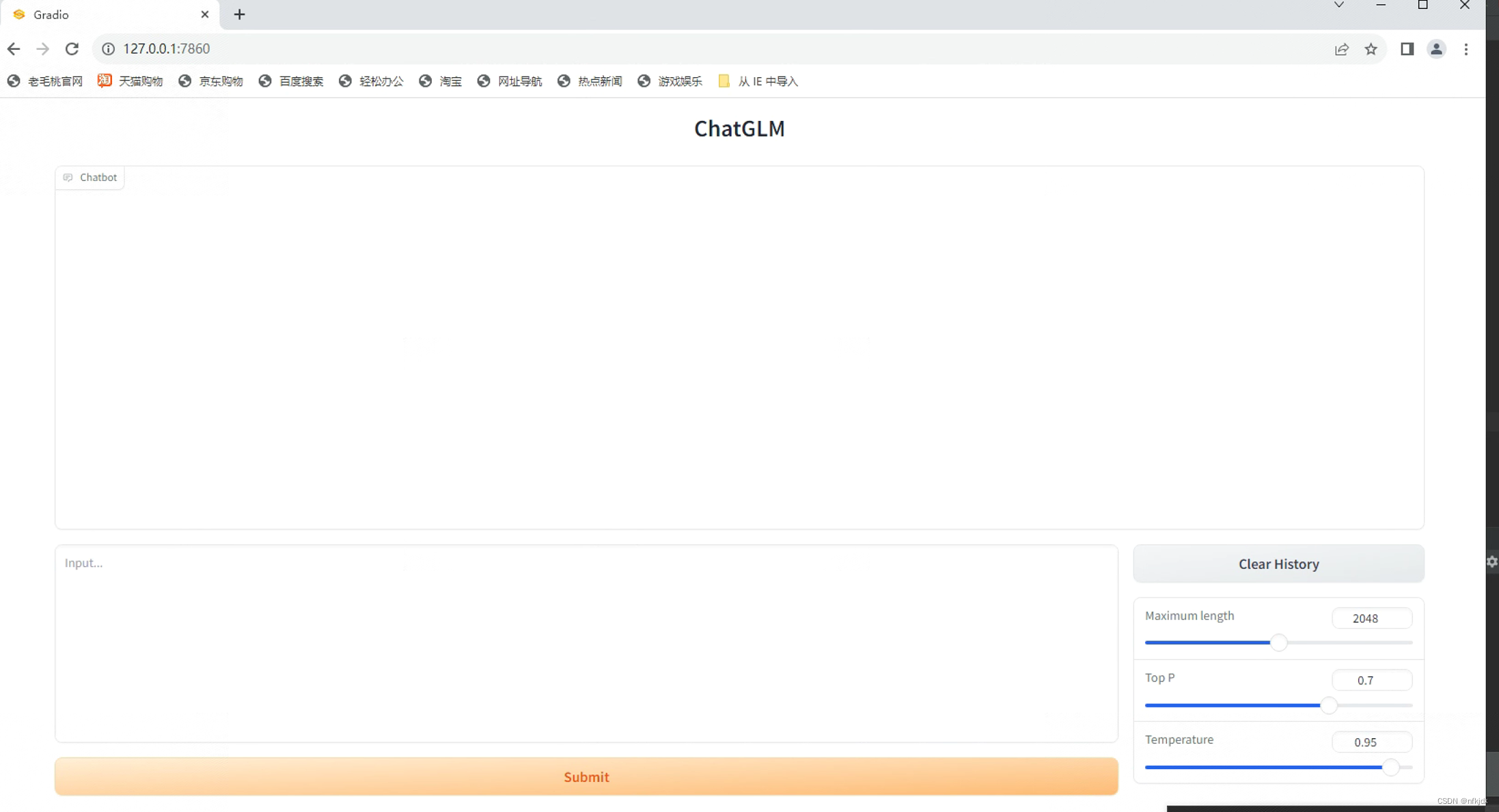This screenshot has height=812, width=1499.
Task: Open the 游戏娱乐 bookmark
Action: 670,81
